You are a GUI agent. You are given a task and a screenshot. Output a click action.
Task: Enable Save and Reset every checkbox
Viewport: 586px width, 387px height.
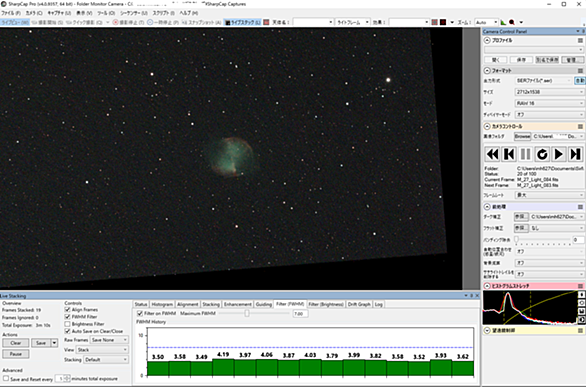[x=6, y=379]
